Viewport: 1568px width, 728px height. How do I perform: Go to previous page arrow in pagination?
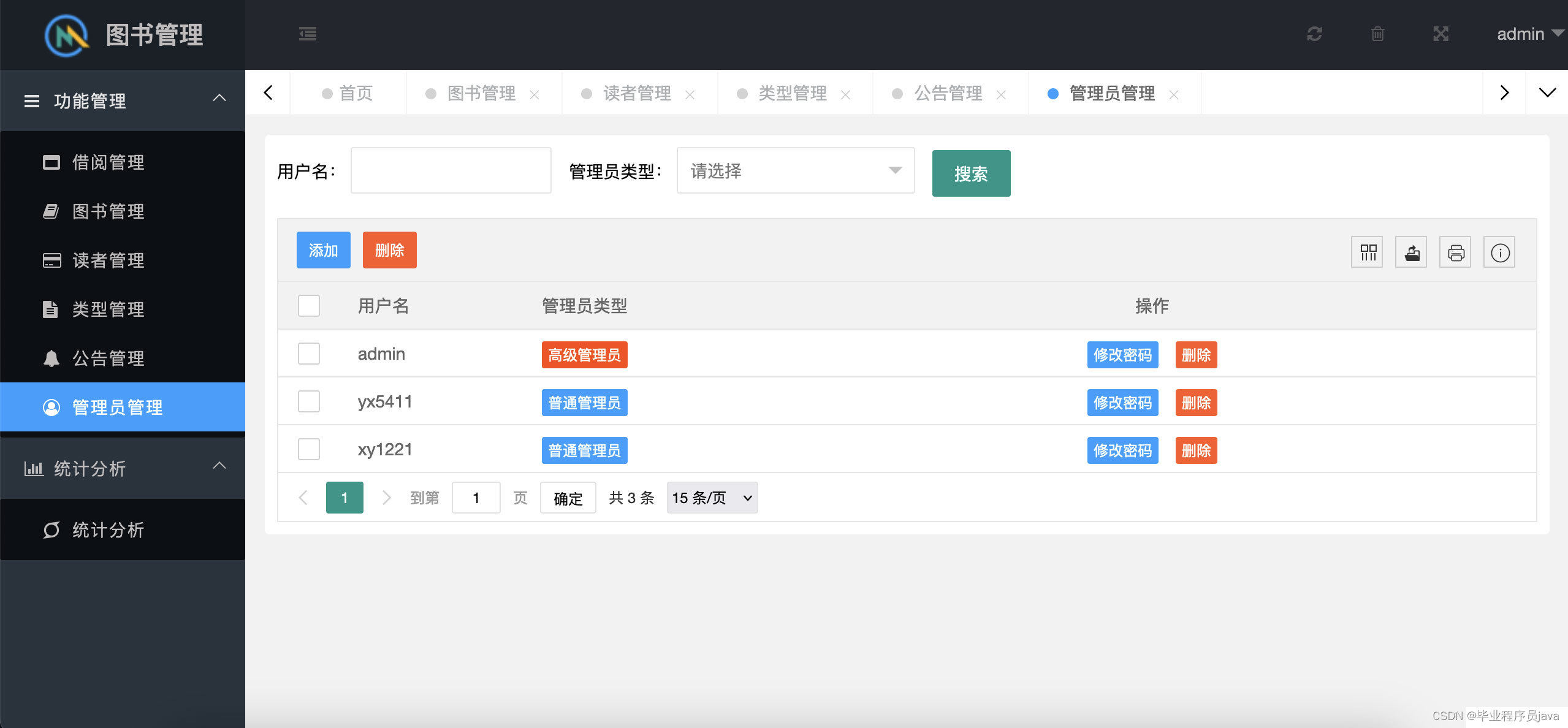303,498
